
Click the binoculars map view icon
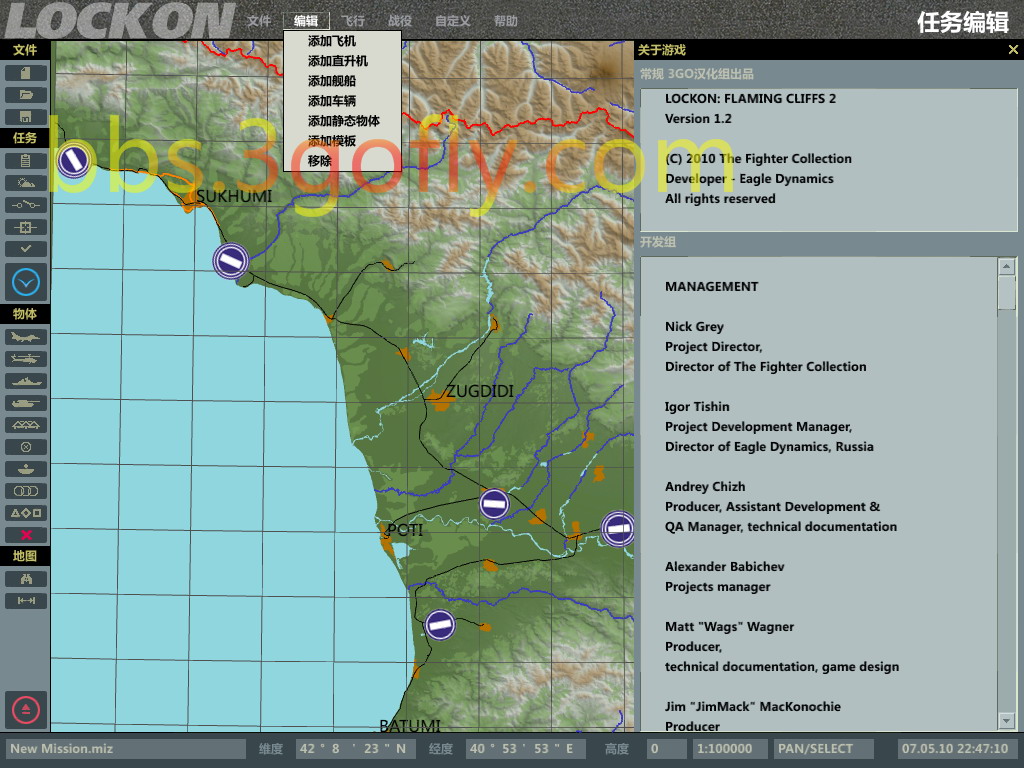point(25,579)
